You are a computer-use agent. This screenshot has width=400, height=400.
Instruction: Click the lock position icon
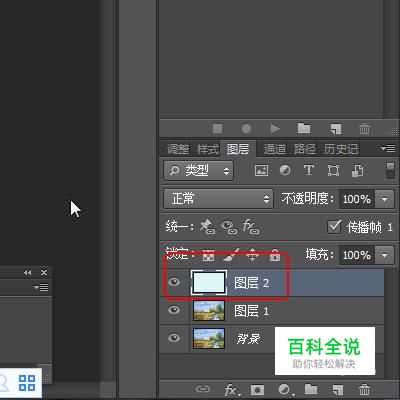click(252, 255)
